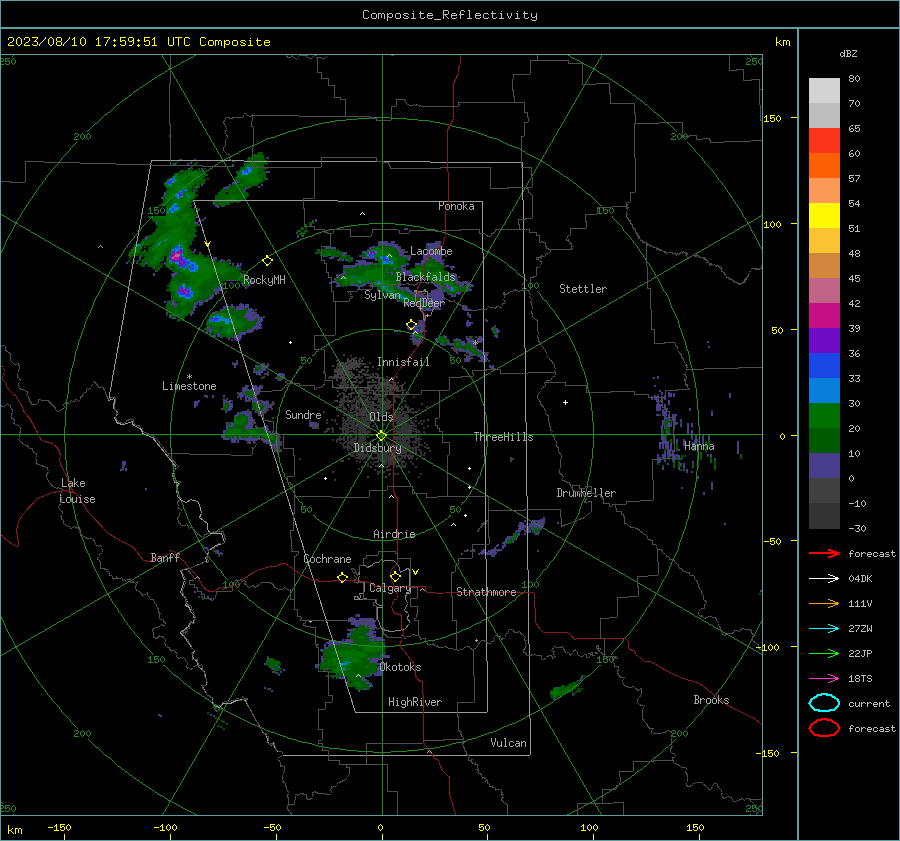Viewport: 900px width, 841px height.
Task: Click the purple 36-39 dBZ swatch
Action: click(x=824, y=341)
